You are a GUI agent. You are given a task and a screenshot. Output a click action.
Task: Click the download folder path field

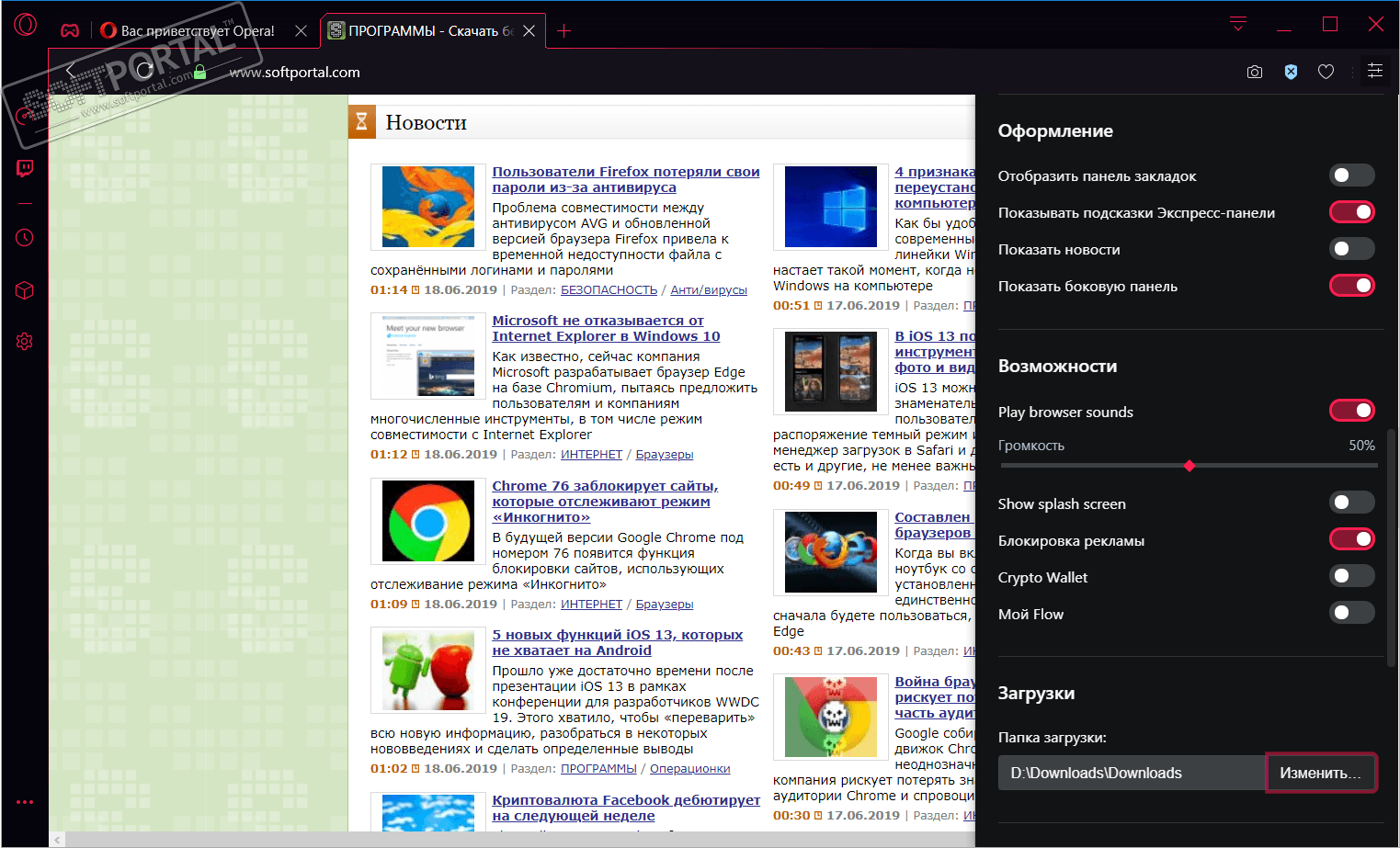1132,773
